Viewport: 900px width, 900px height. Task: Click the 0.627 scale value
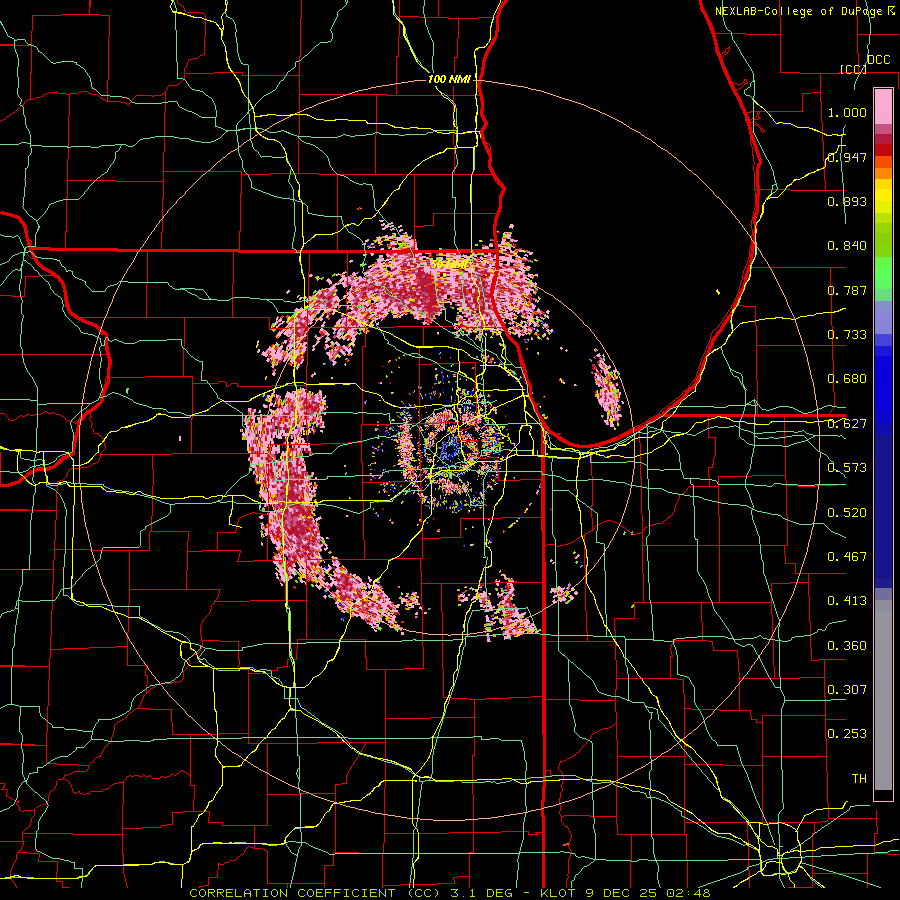pos(847,424)
